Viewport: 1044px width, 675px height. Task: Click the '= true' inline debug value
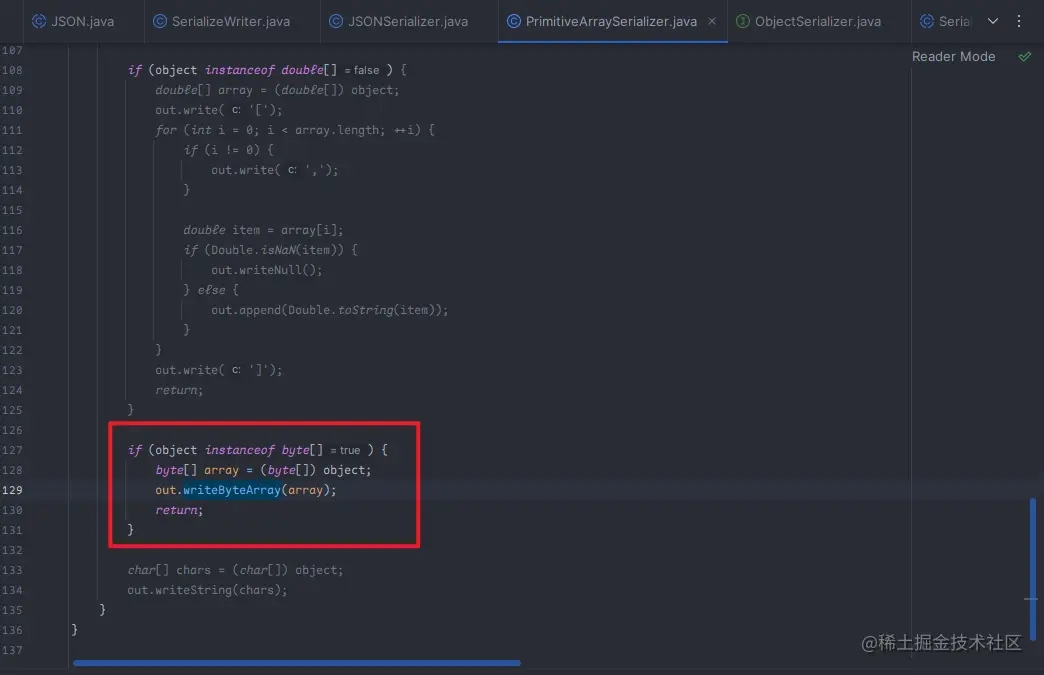(x=345, y=450)
